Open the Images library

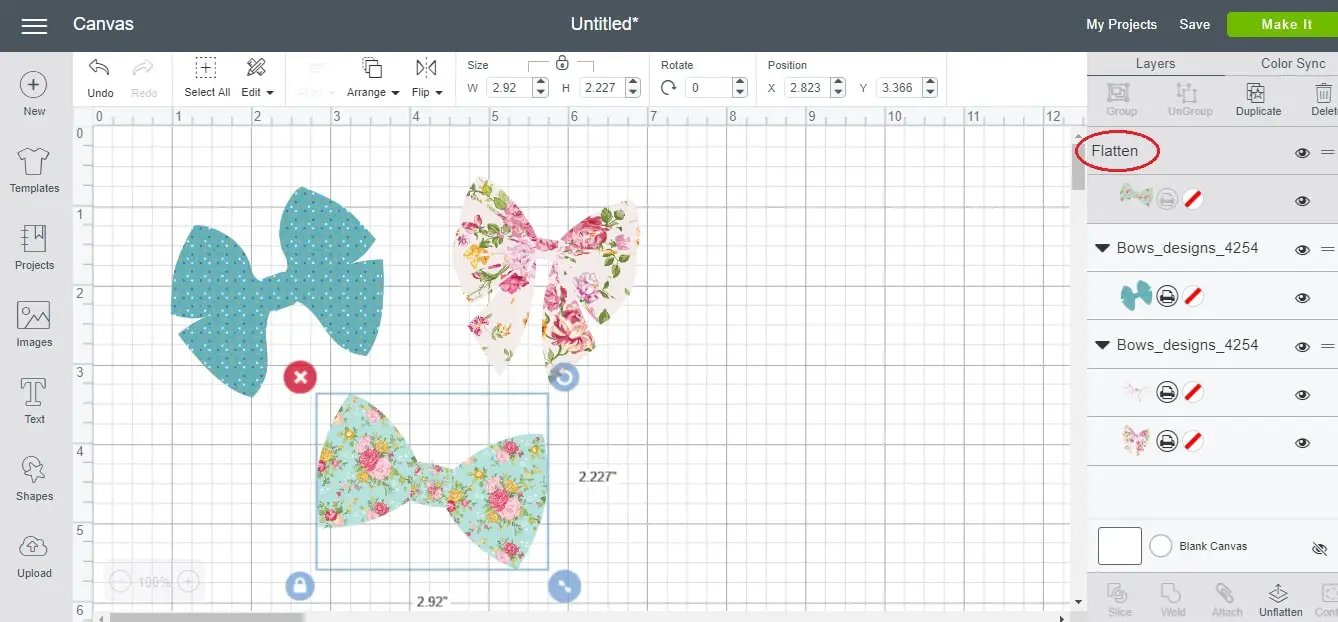click(34, 323)
